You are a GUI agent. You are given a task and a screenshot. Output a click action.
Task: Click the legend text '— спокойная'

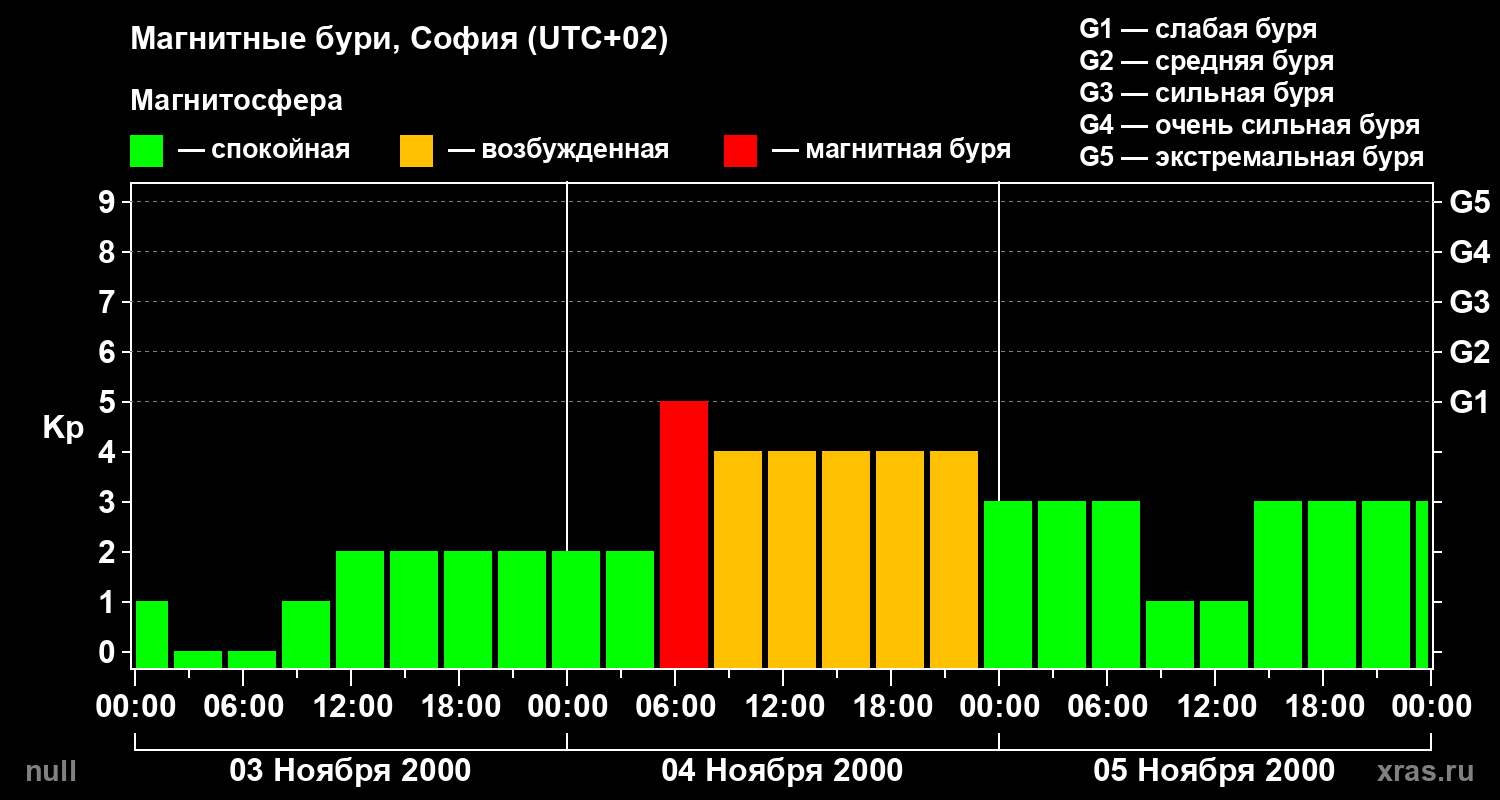(264, 150)
